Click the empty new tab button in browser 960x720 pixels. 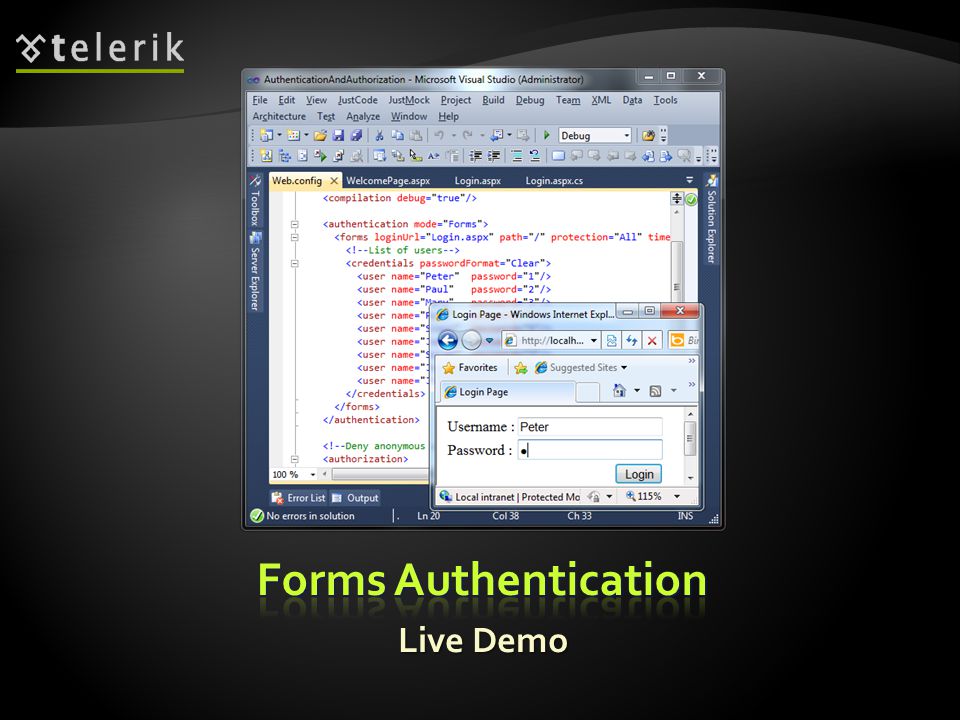[588, 392]
